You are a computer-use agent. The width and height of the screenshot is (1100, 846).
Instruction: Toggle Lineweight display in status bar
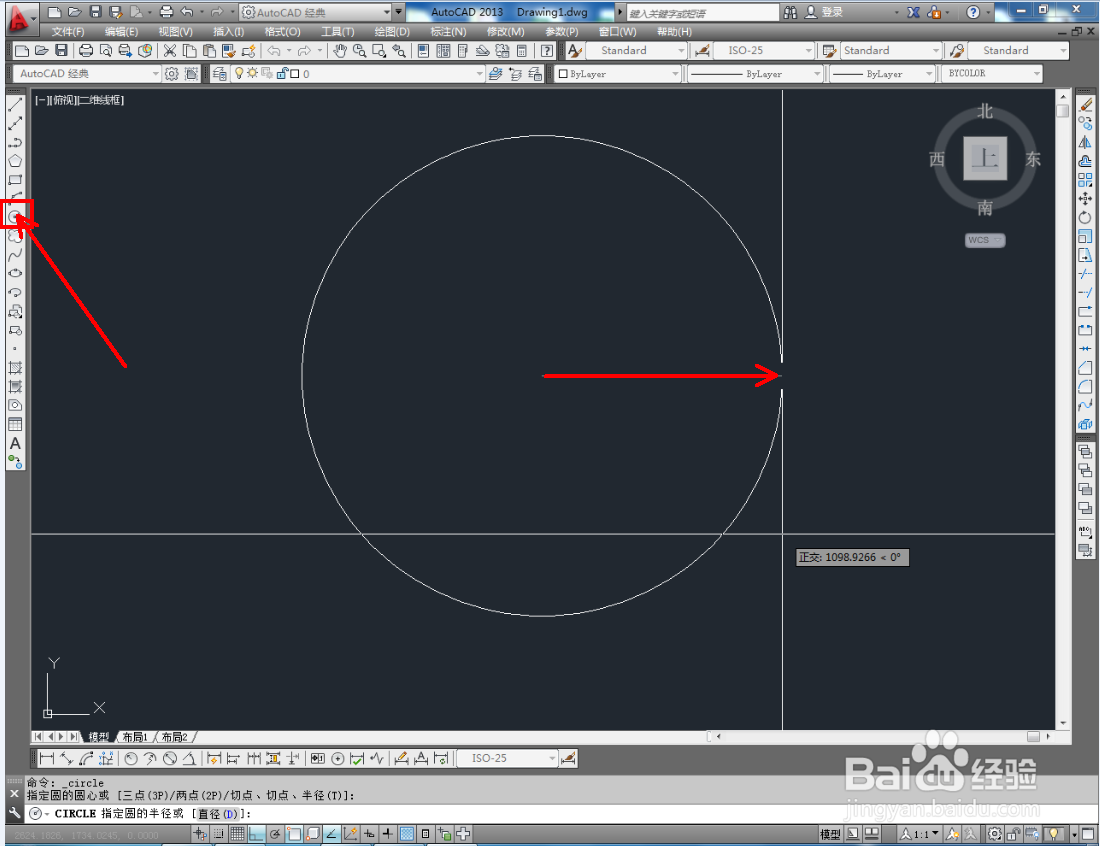(387, 834)
